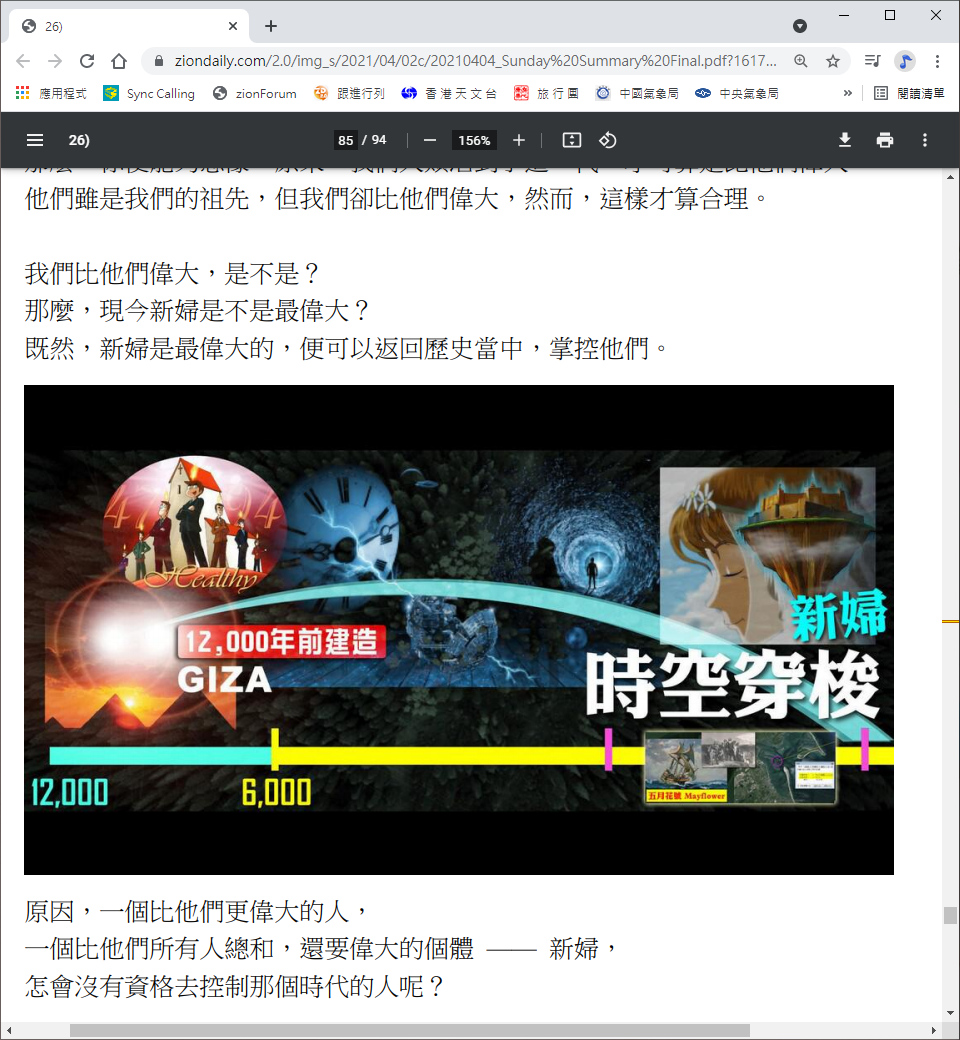Open the browser home page

[119, 61]
